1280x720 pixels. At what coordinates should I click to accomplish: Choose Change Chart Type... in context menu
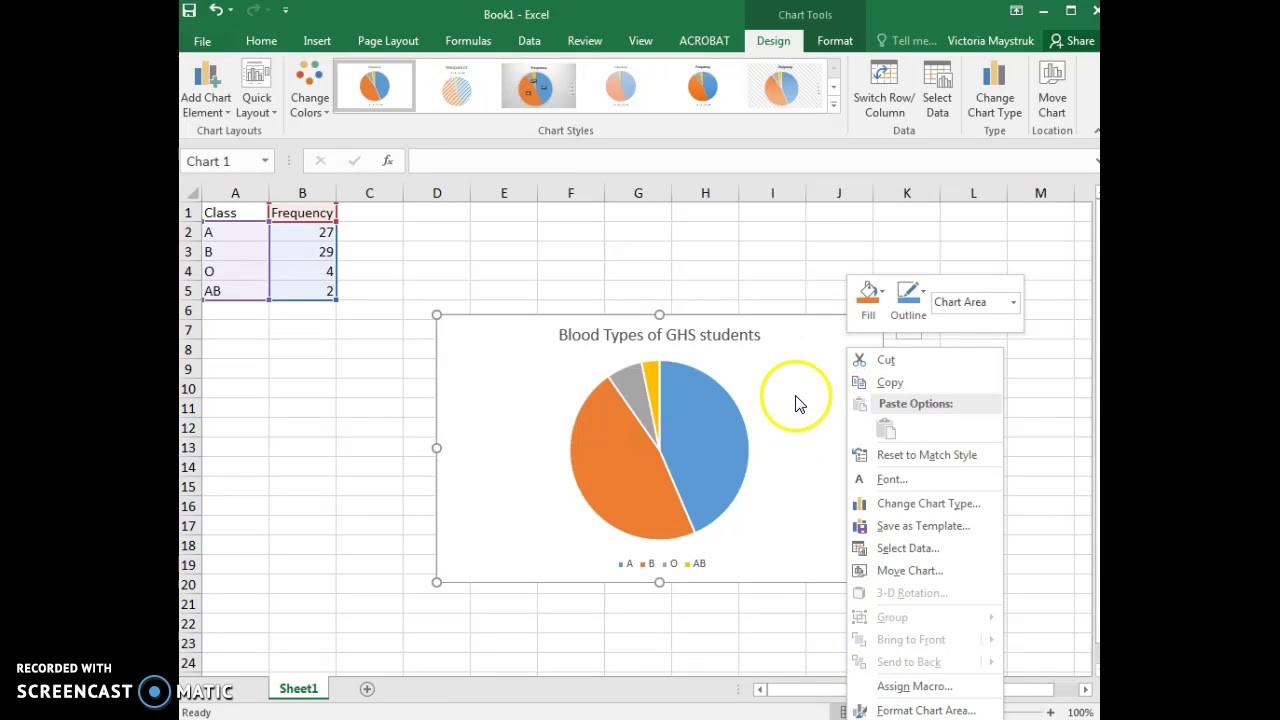[x=925, y=504]
